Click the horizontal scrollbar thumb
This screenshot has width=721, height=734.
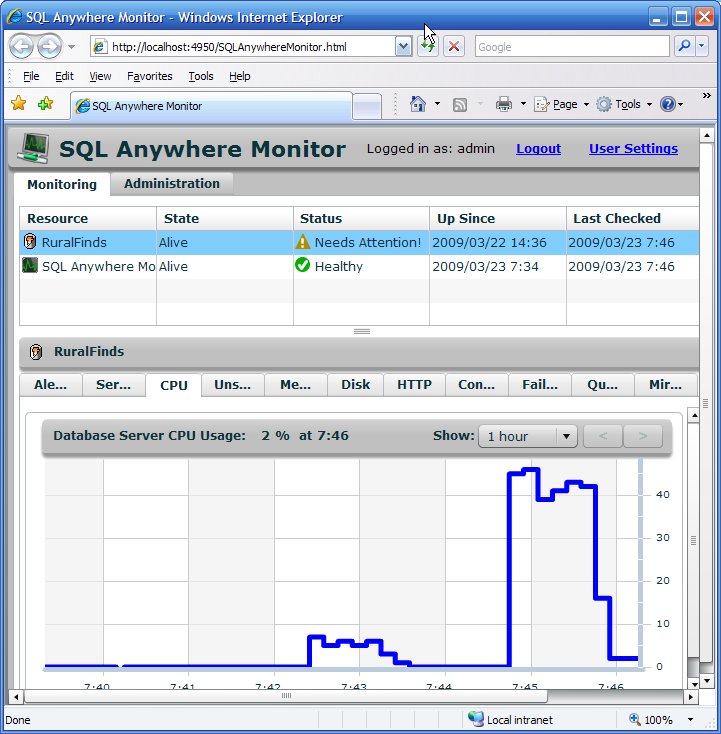[286, 696]
